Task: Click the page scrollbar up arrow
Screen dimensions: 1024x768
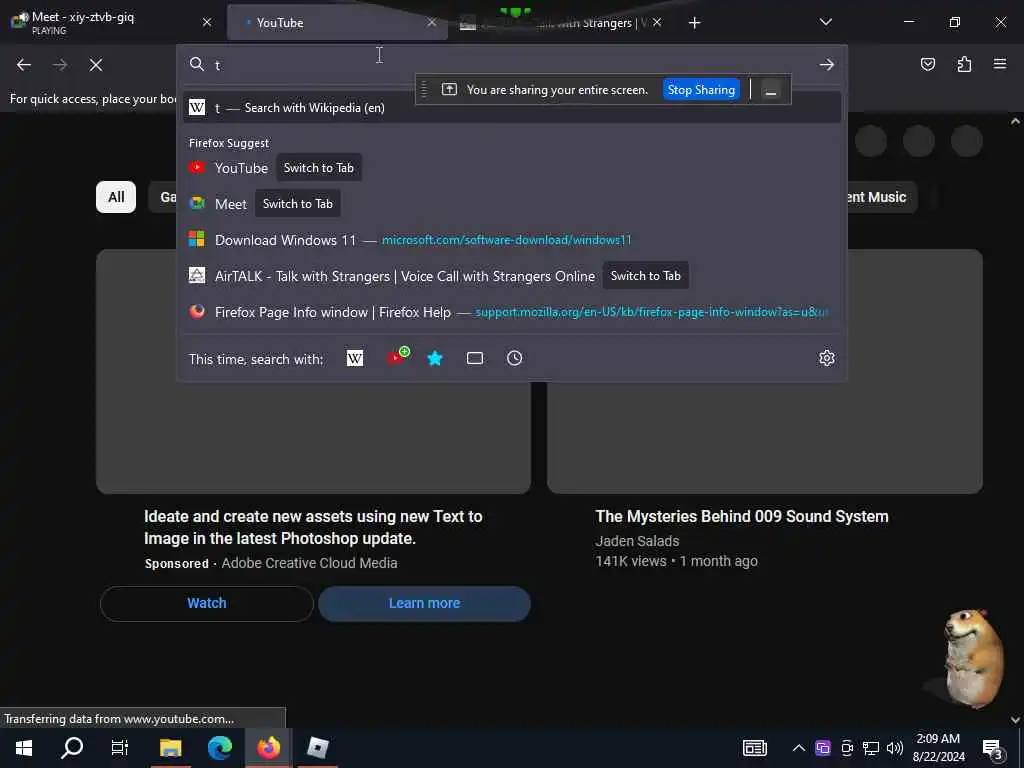Action: coord(1015,121)
